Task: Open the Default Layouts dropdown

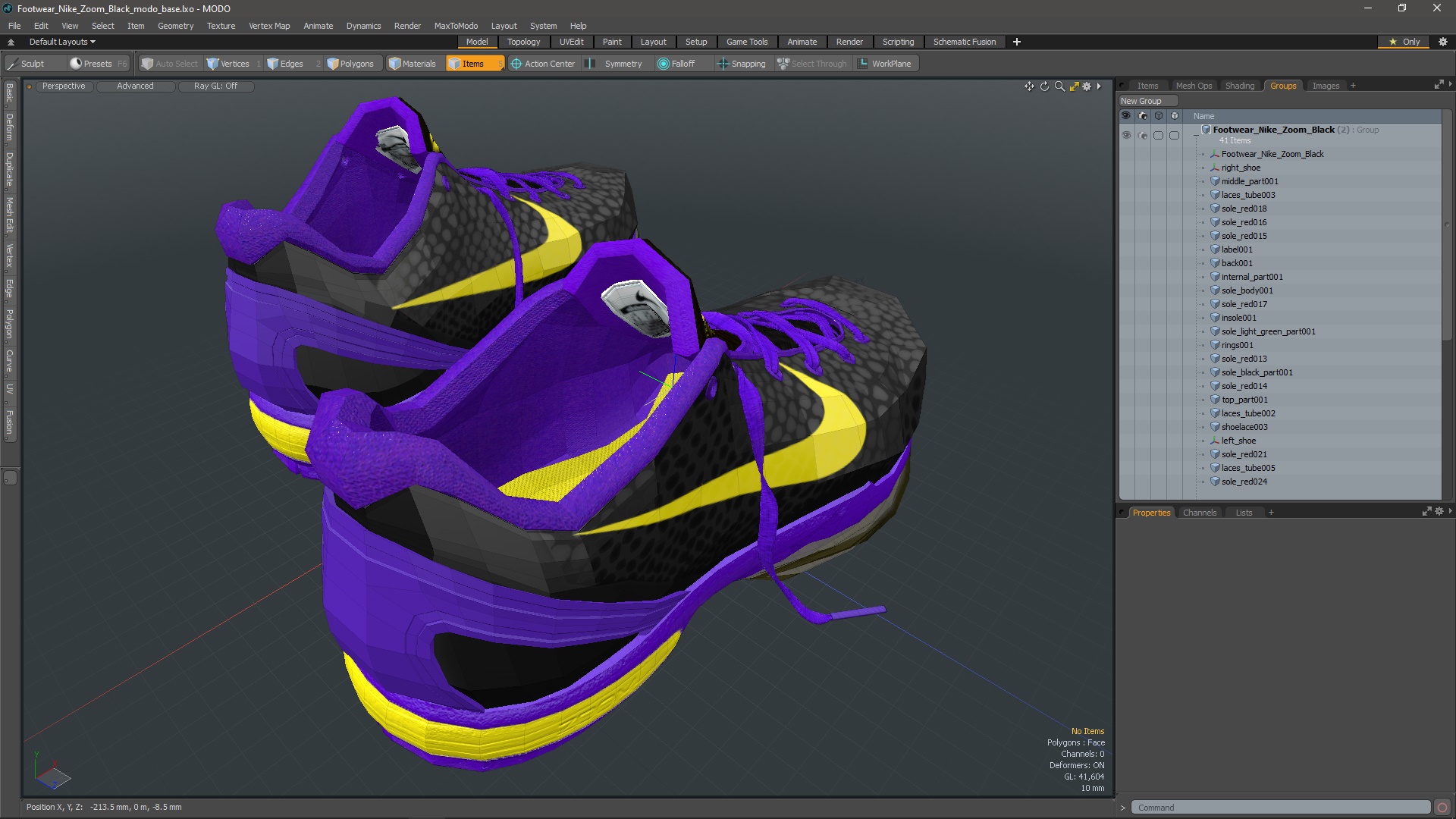Action: 62,42
